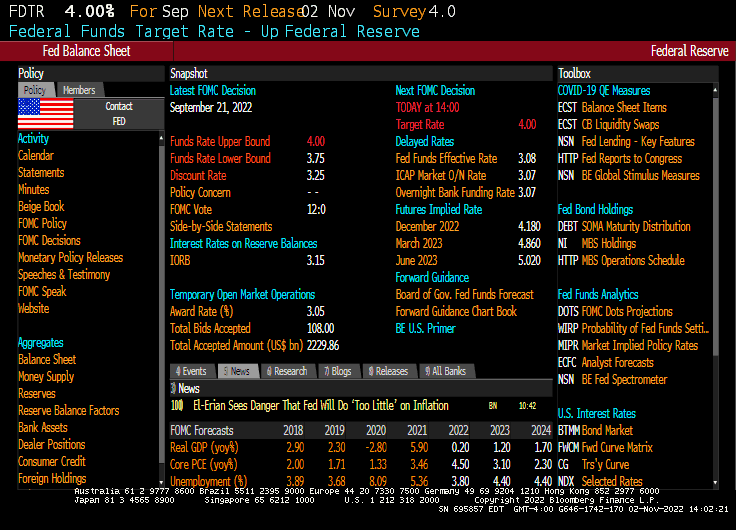Open Reserve Balance Factors
Screen dimensions: 736x530
69,410
